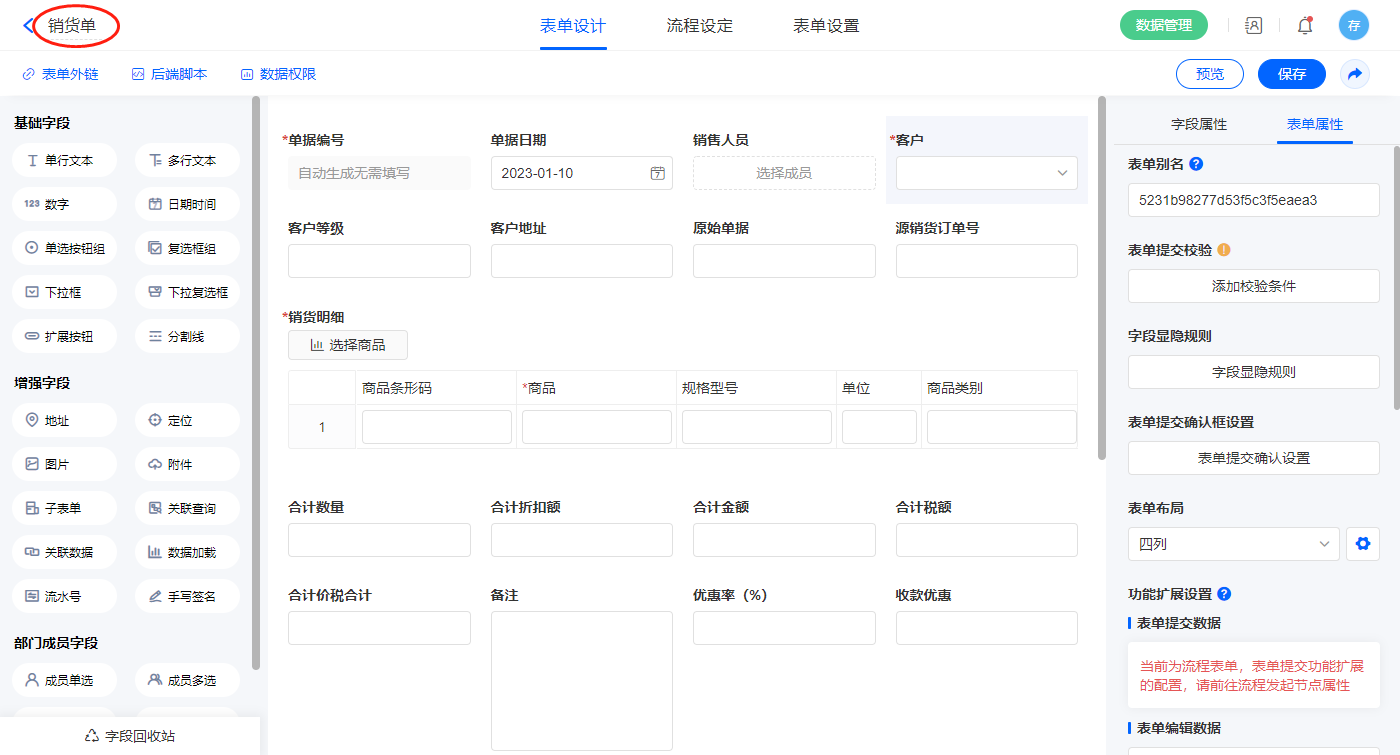The height and width of the screenshot is (755, 1400).
Task: Click the contacts icon in top bar
Action: coord(1253,26)
